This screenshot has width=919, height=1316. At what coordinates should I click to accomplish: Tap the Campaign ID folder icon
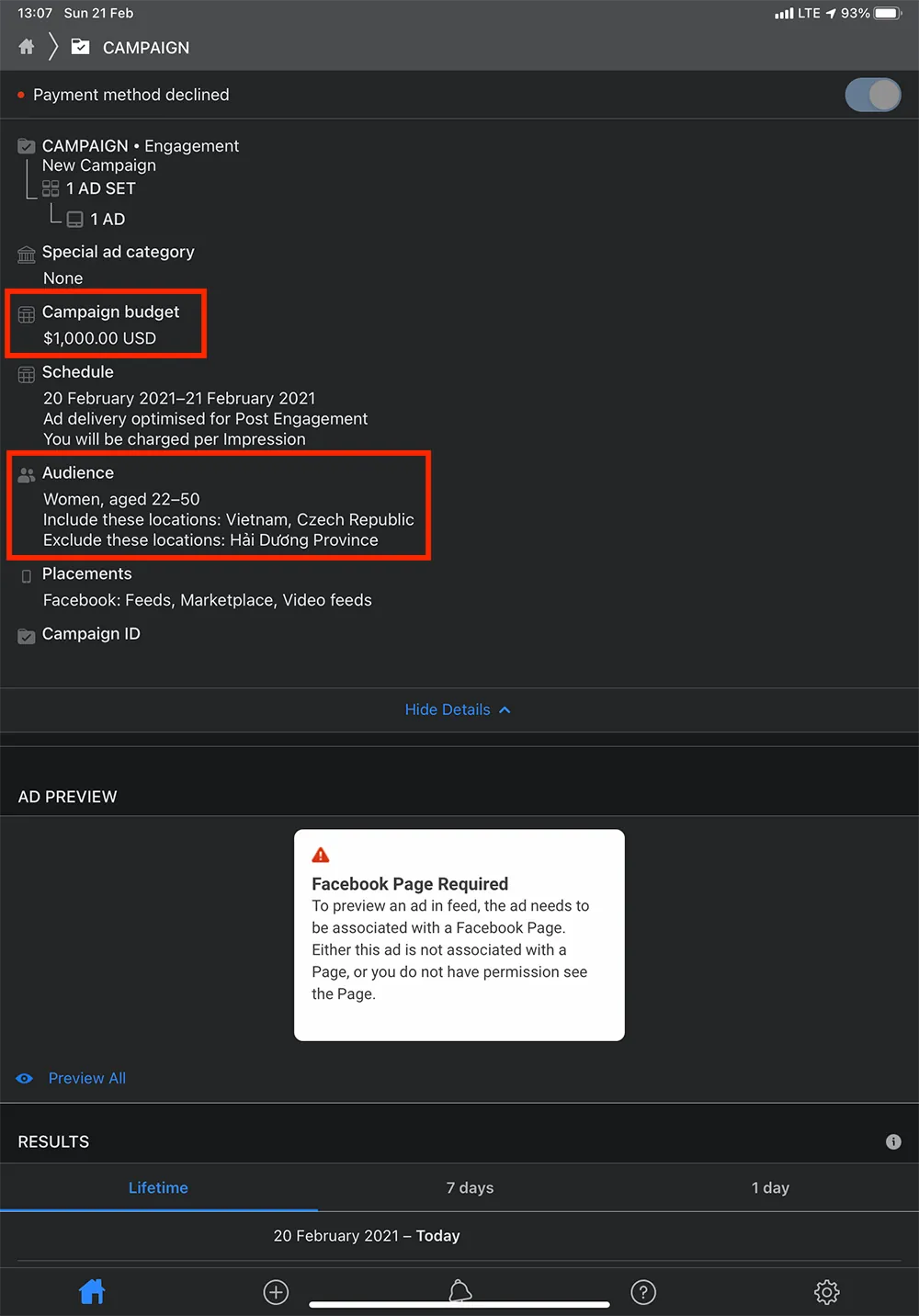point(27,636)
